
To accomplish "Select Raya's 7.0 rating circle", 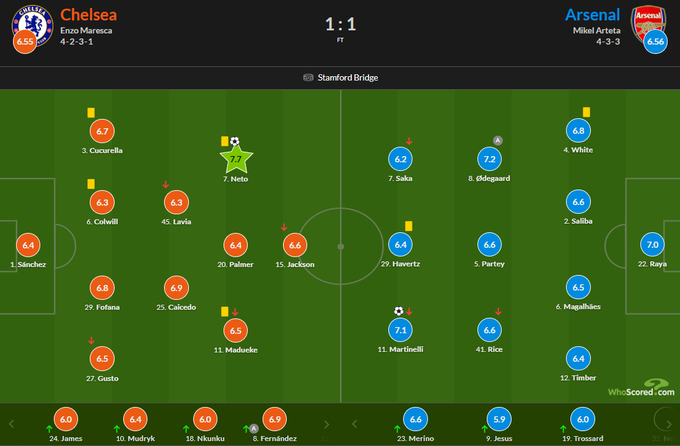I will (x=652, y=244).
